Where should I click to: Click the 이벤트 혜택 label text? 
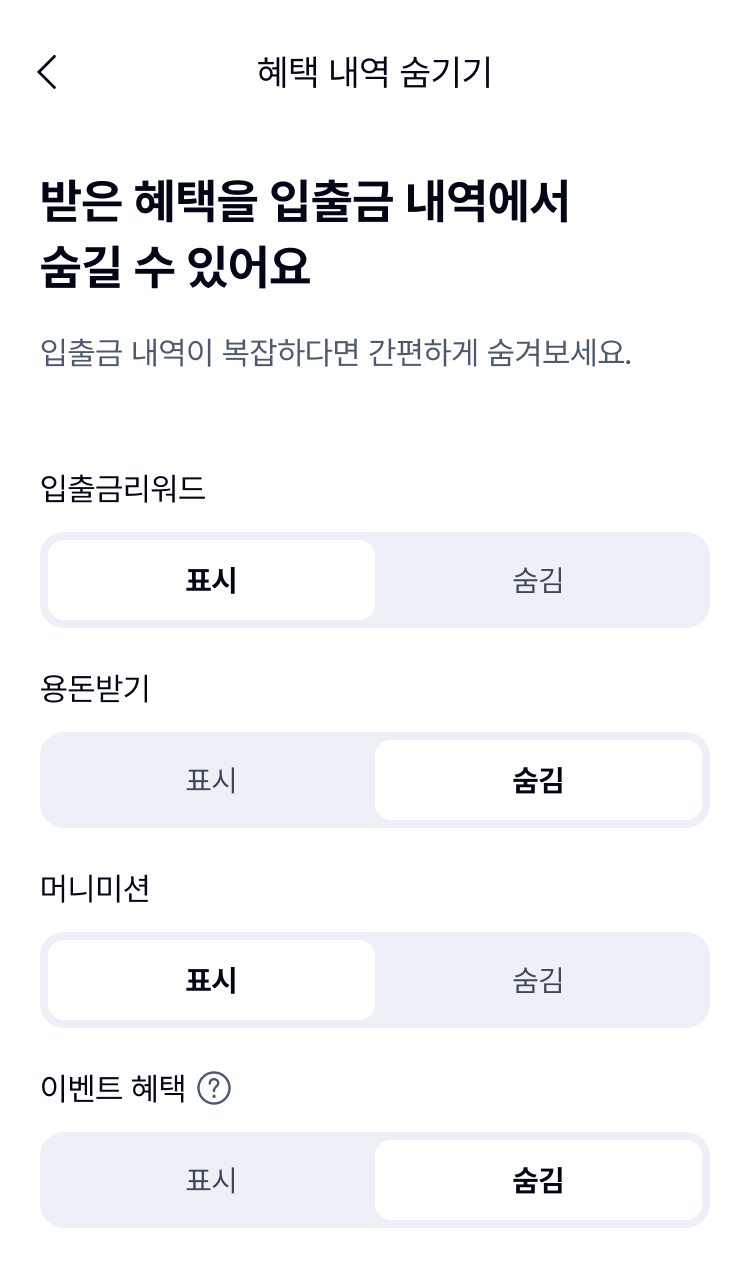pos(113,1088)
